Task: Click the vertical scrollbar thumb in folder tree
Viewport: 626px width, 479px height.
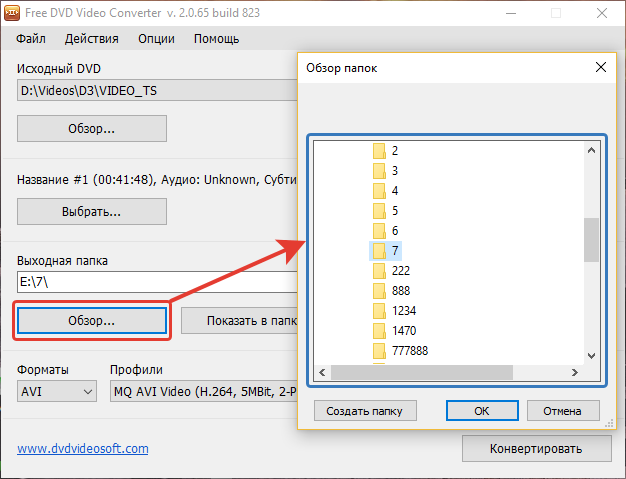Action: [x=591, y=240]
